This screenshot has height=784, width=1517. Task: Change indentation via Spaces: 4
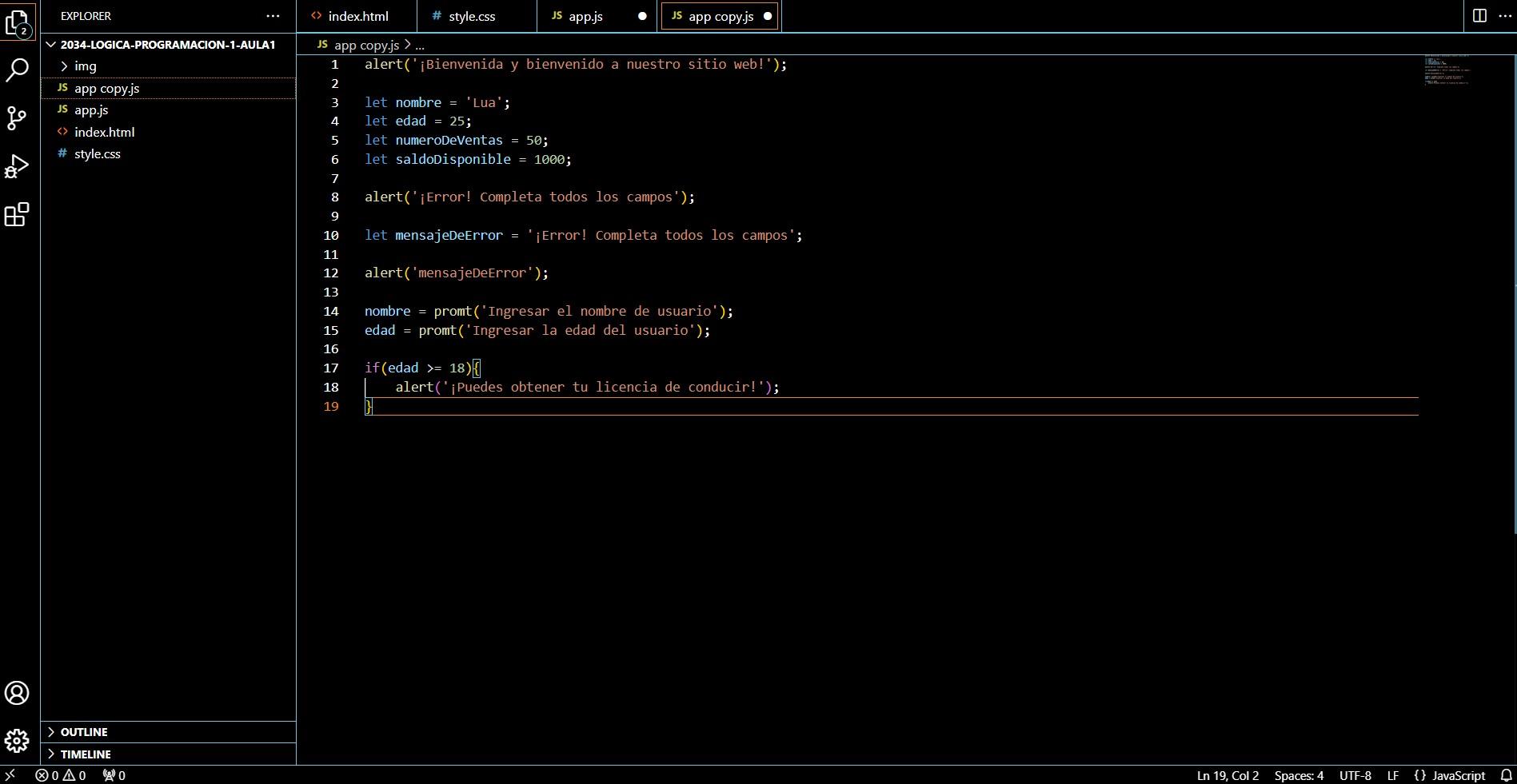point(1299,775)
